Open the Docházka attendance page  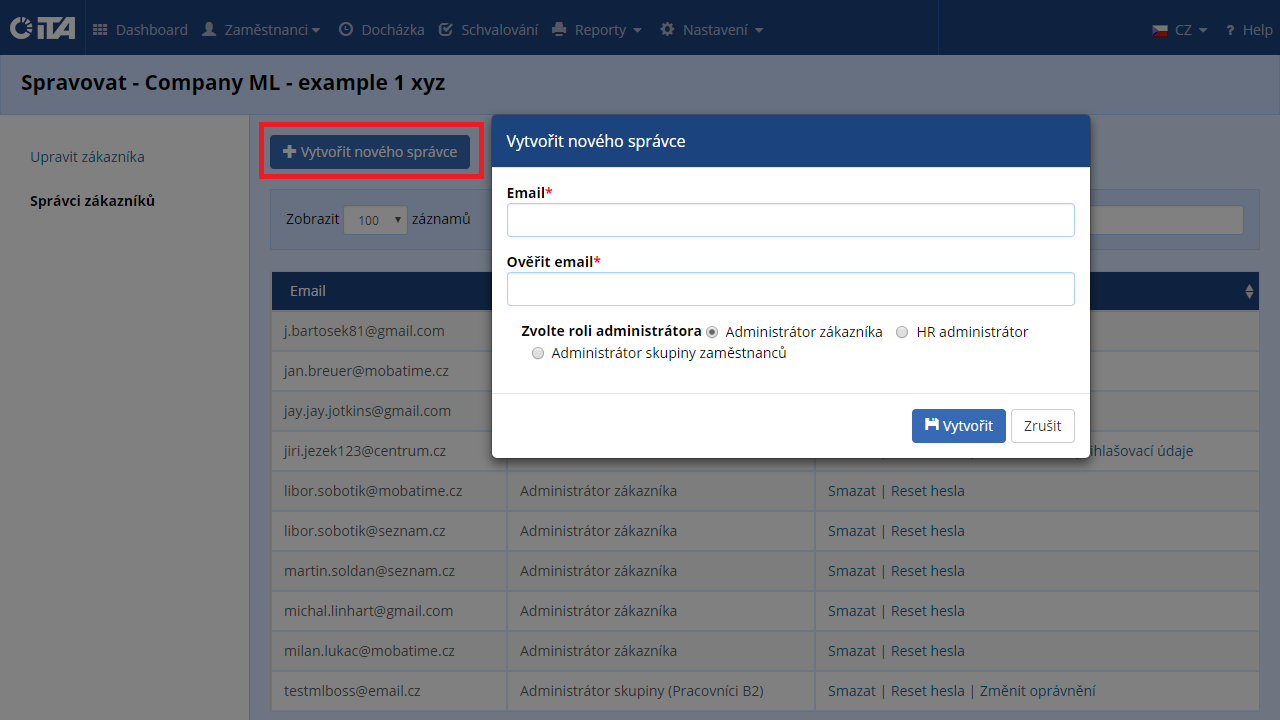pos(381,30)
